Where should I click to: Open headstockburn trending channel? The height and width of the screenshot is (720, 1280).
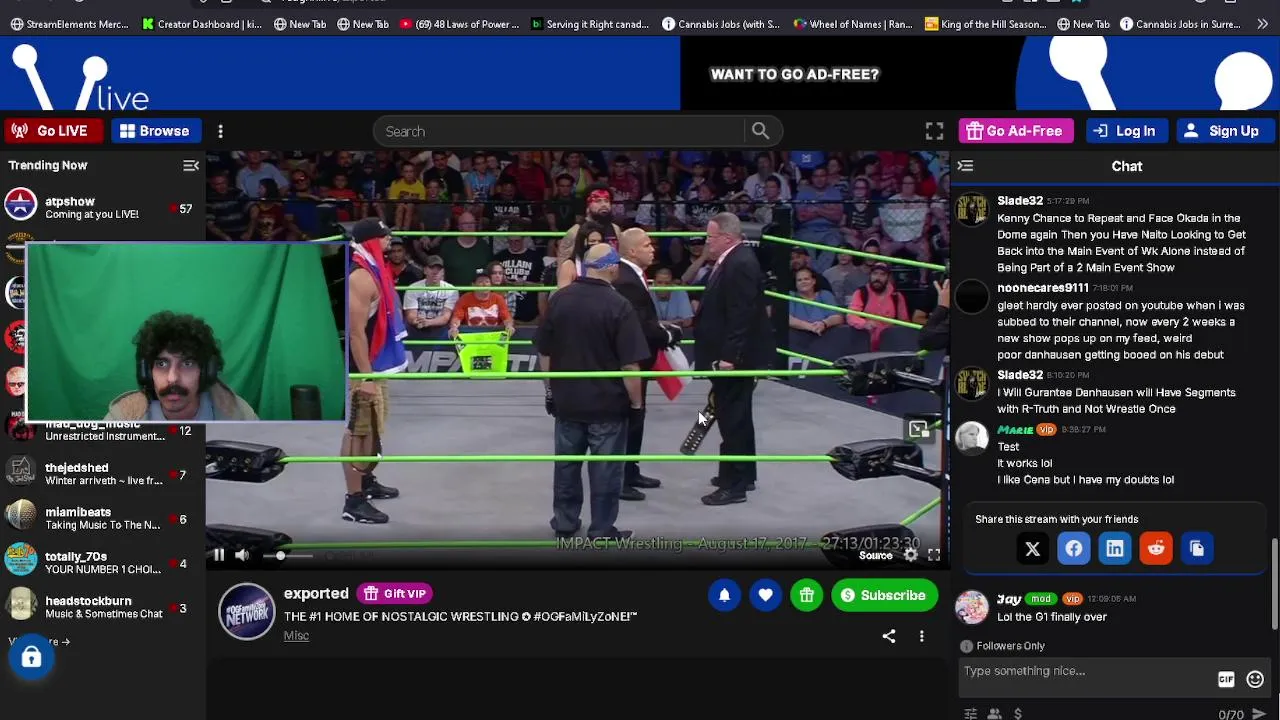[x=100, y=607]
